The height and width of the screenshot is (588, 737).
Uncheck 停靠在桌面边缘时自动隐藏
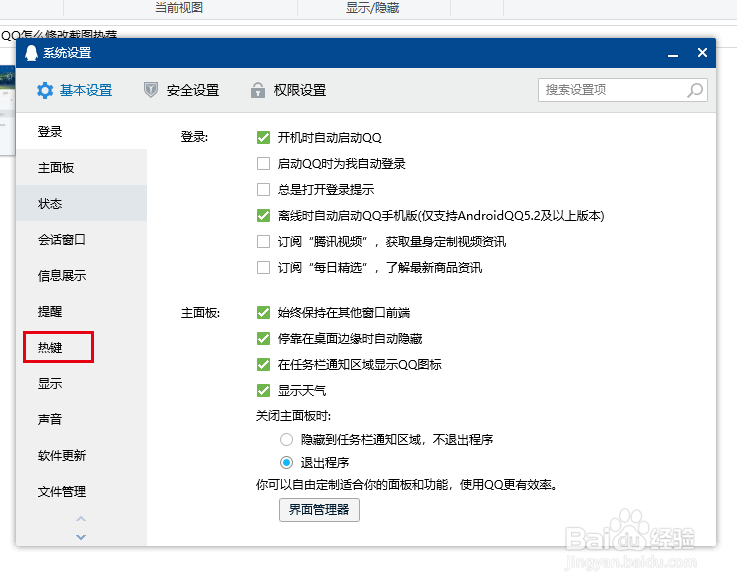[x=263, y=338]
